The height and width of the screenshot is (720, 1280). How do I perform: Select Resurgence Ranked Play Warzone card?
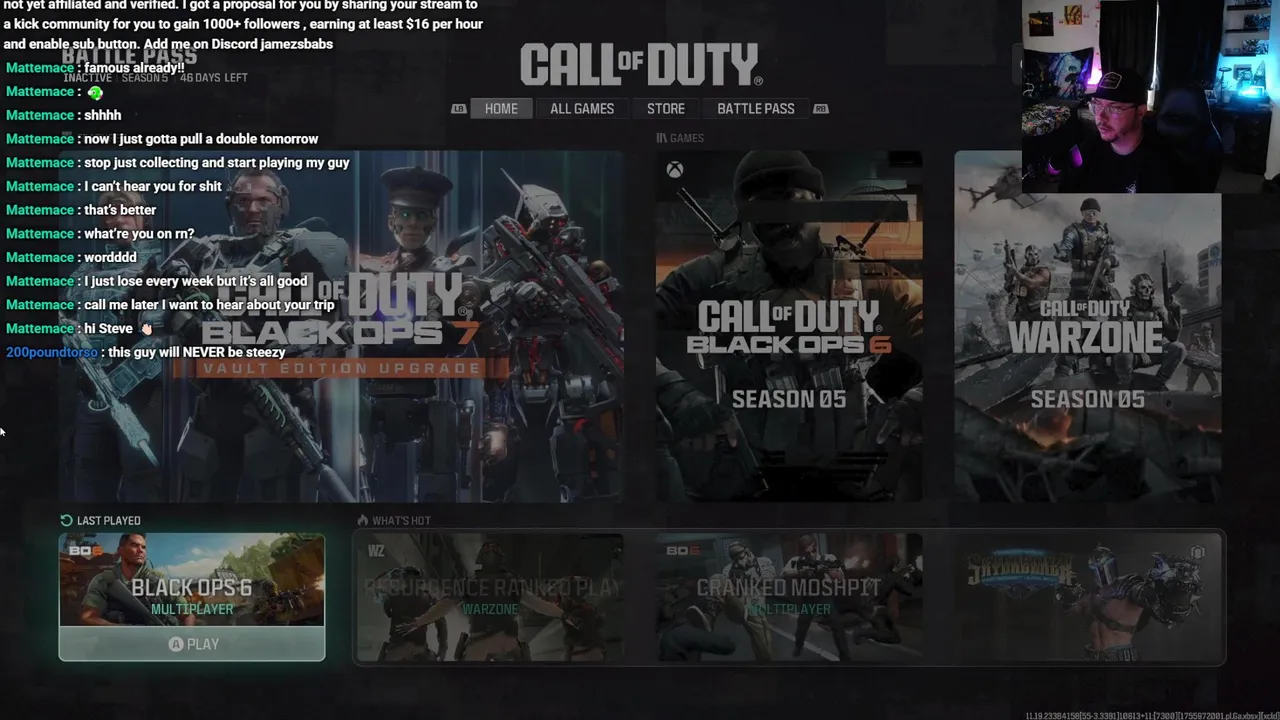[x=490, y=597]
